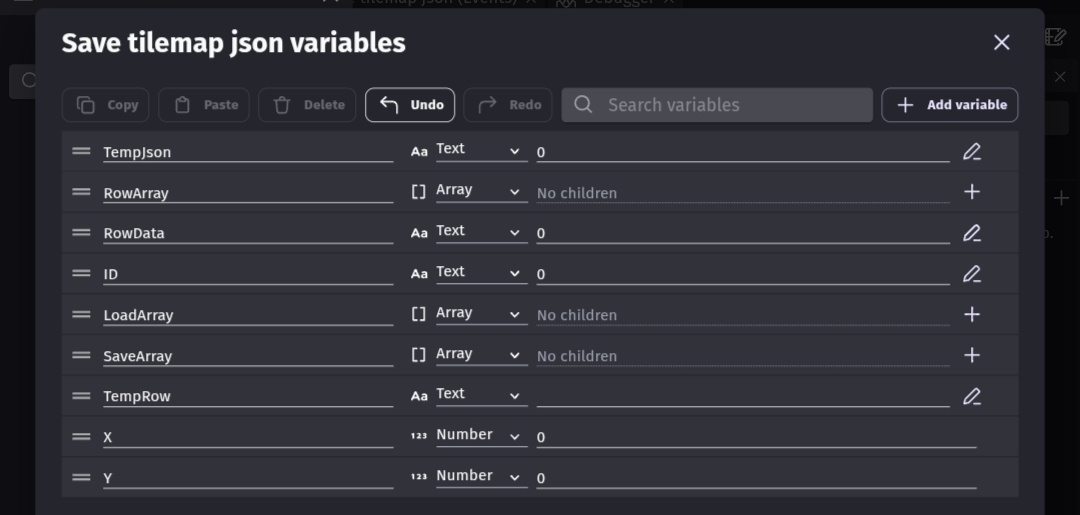Change the Number type of variable X
This screenshot has height=515, width=1080.
(480, 437)
